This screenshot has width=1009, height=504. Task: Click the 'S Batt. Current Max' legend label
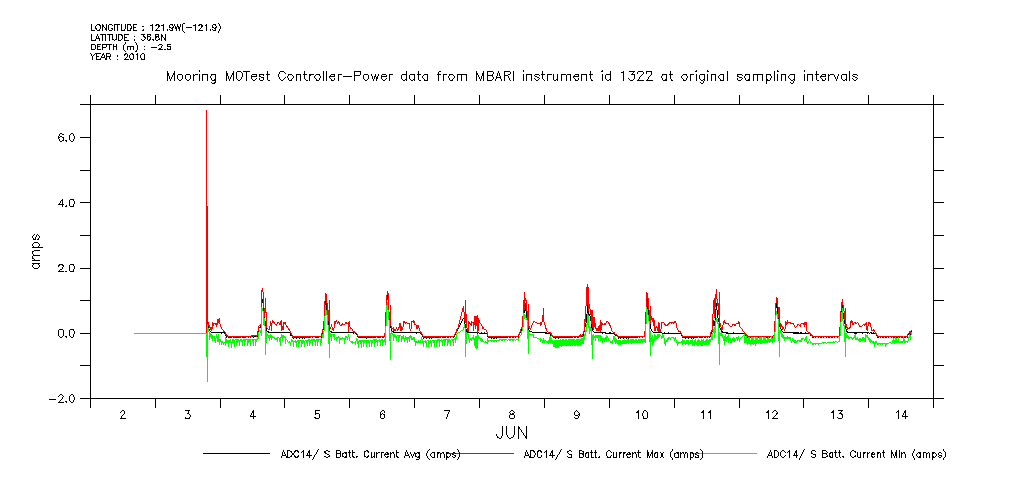pos(613,454)
